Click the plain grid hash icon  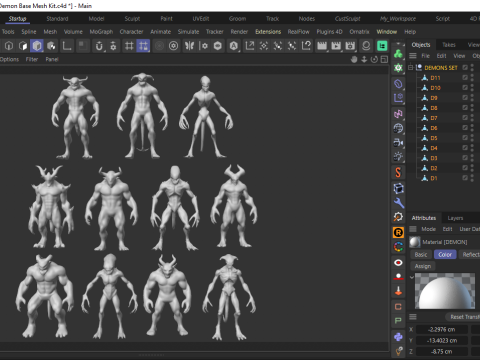[129, 46]
